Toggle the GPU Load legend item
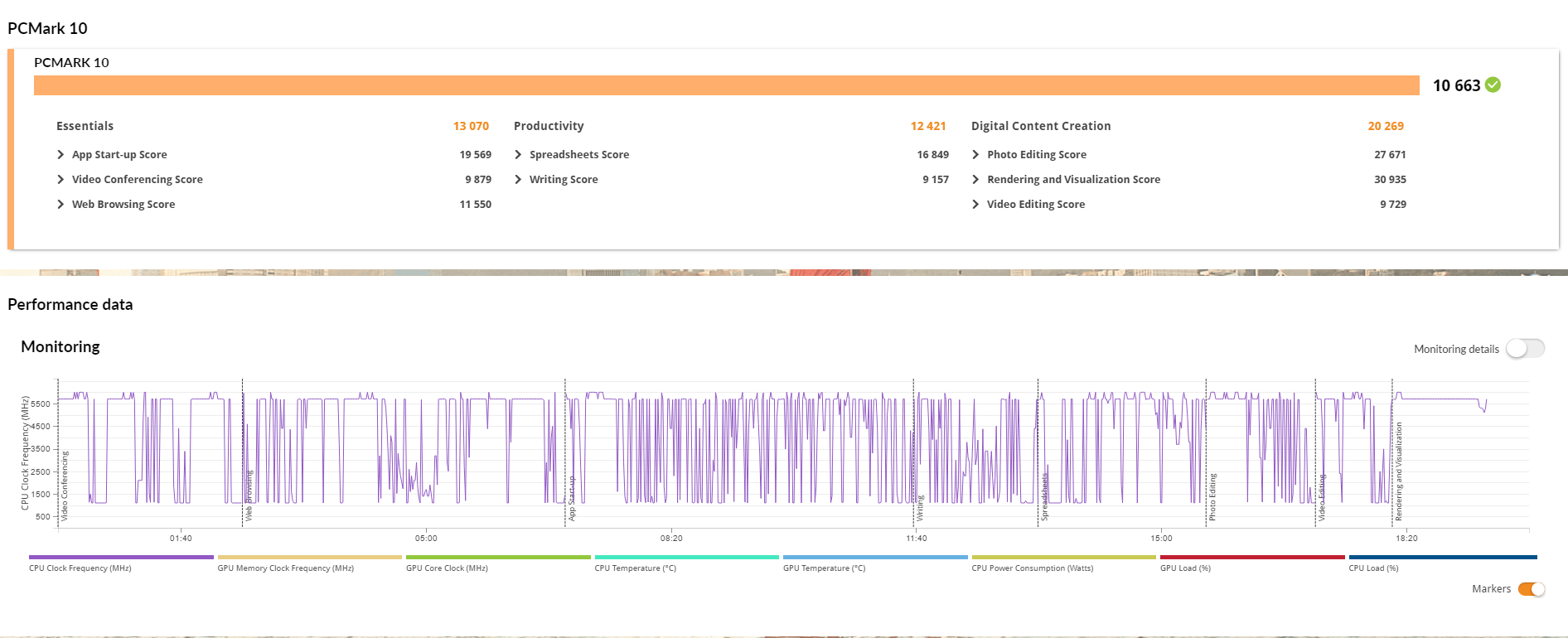Viewport: 1568px width, 638px height. click(1252, 563)
